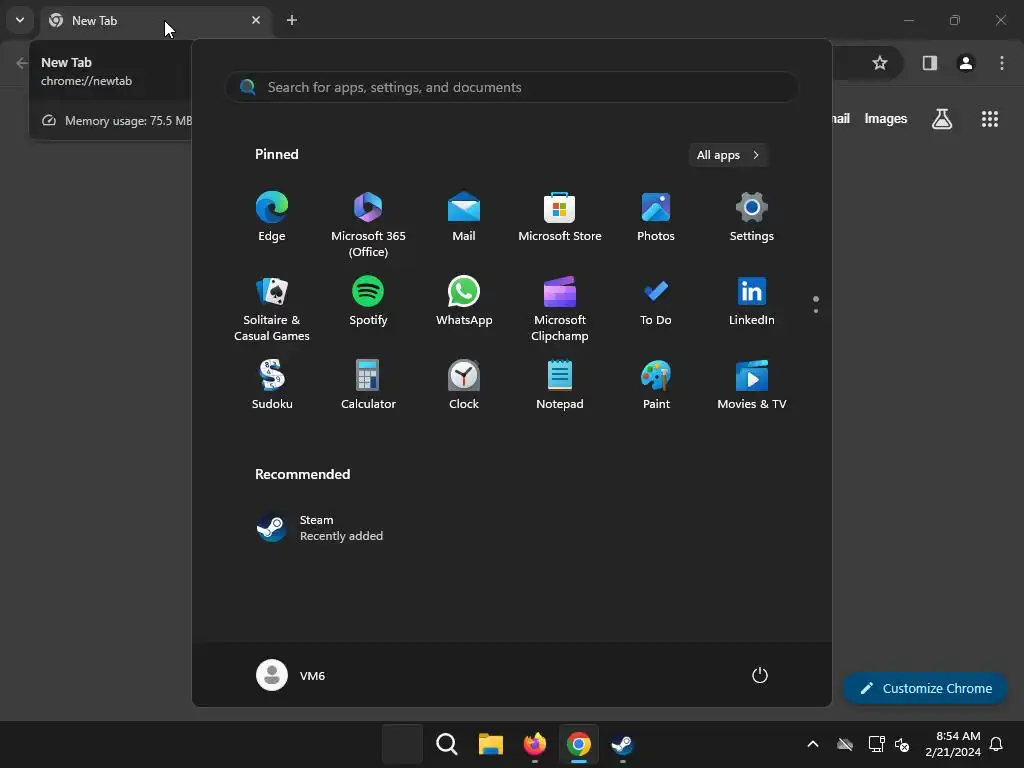Open taskbar Search icon
Image resolution: width=1024 pixels, height=768 pixels.
coord(447,744)
